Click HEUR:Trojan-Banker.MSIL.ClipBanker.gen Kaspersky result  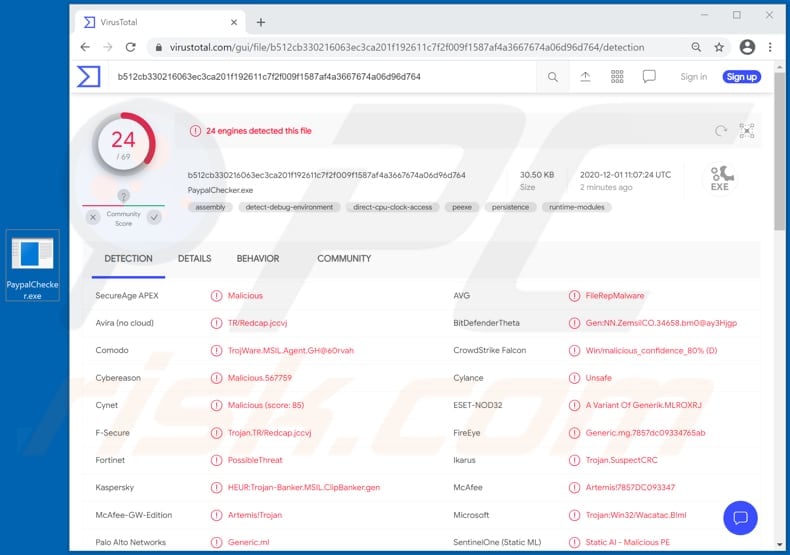304,488
